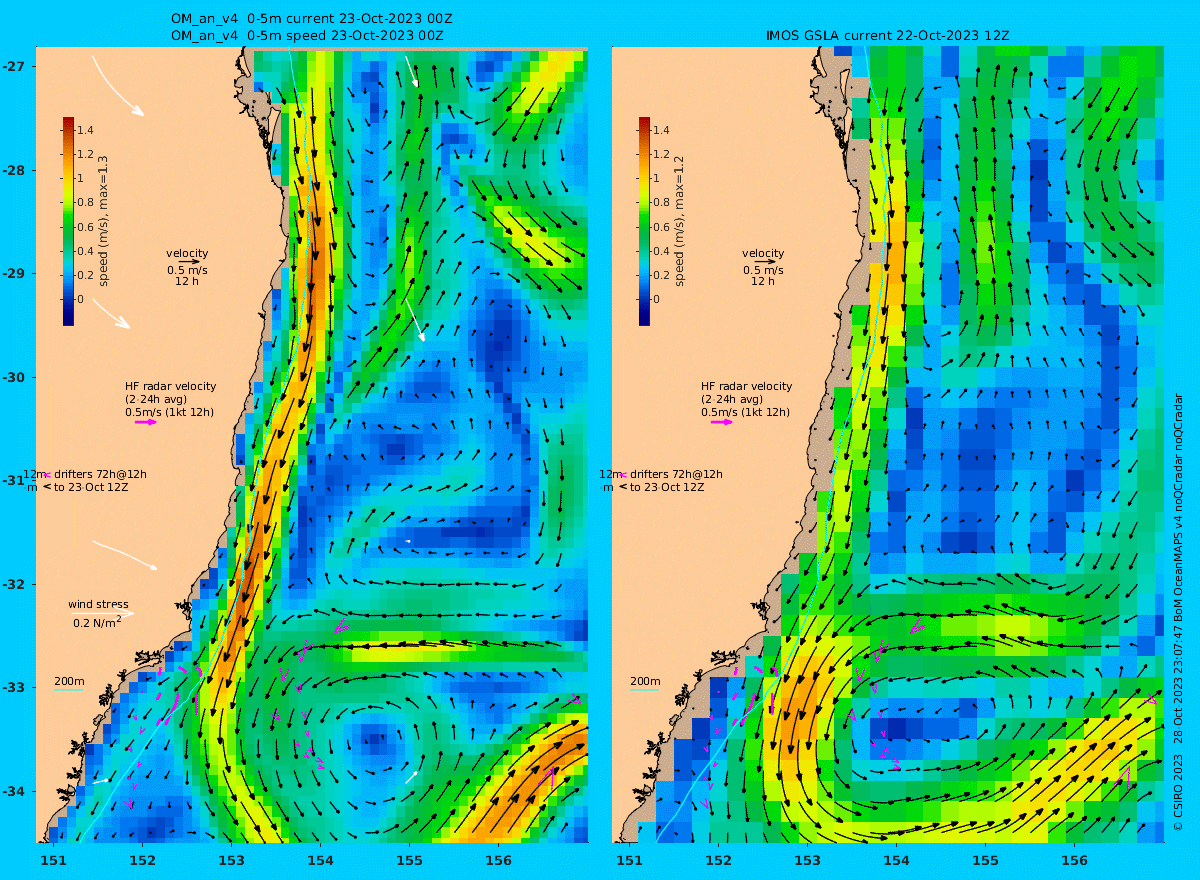The image size is (1200, 880).
Task: Click '151' longitude label under right map
Action: pyautogui.click(x=629, y=860)
